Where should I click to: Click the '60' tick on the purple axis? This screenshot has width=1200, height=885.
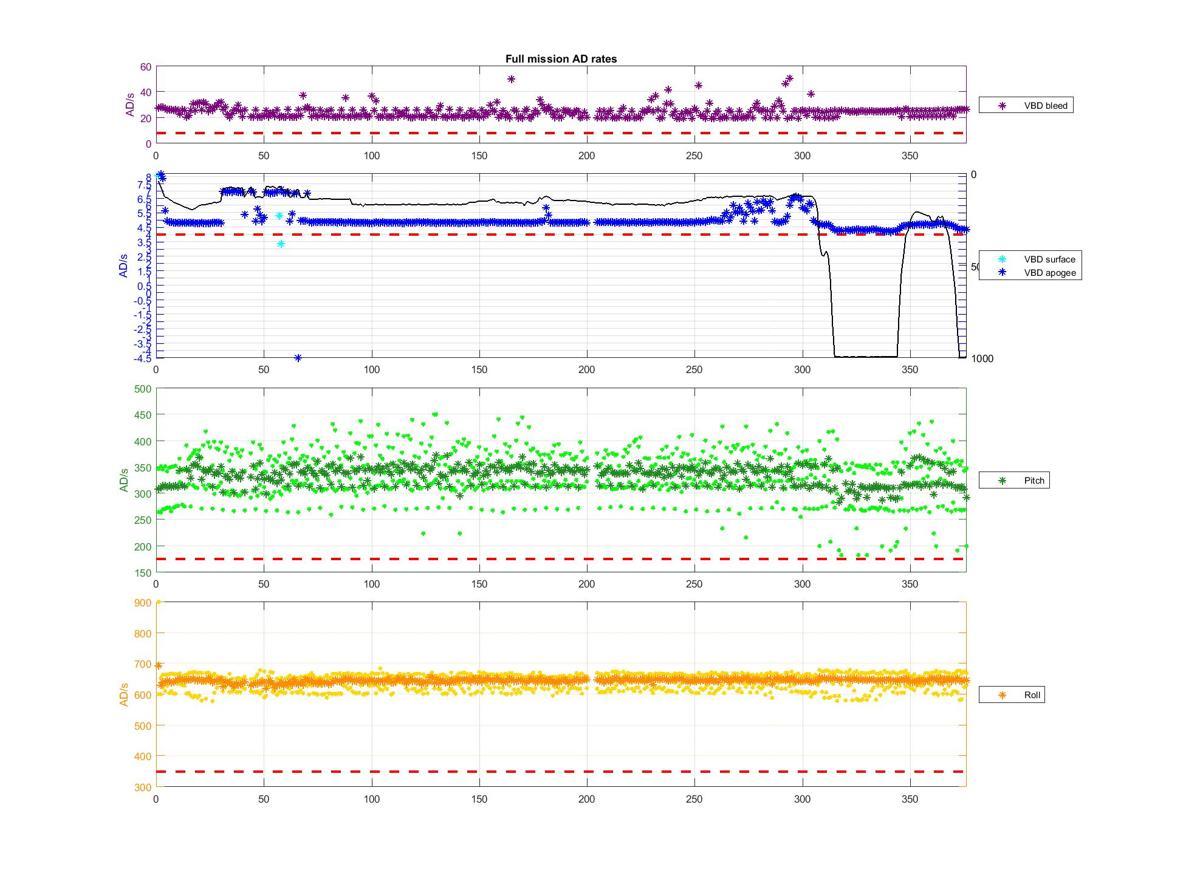(x=145, y=67)
